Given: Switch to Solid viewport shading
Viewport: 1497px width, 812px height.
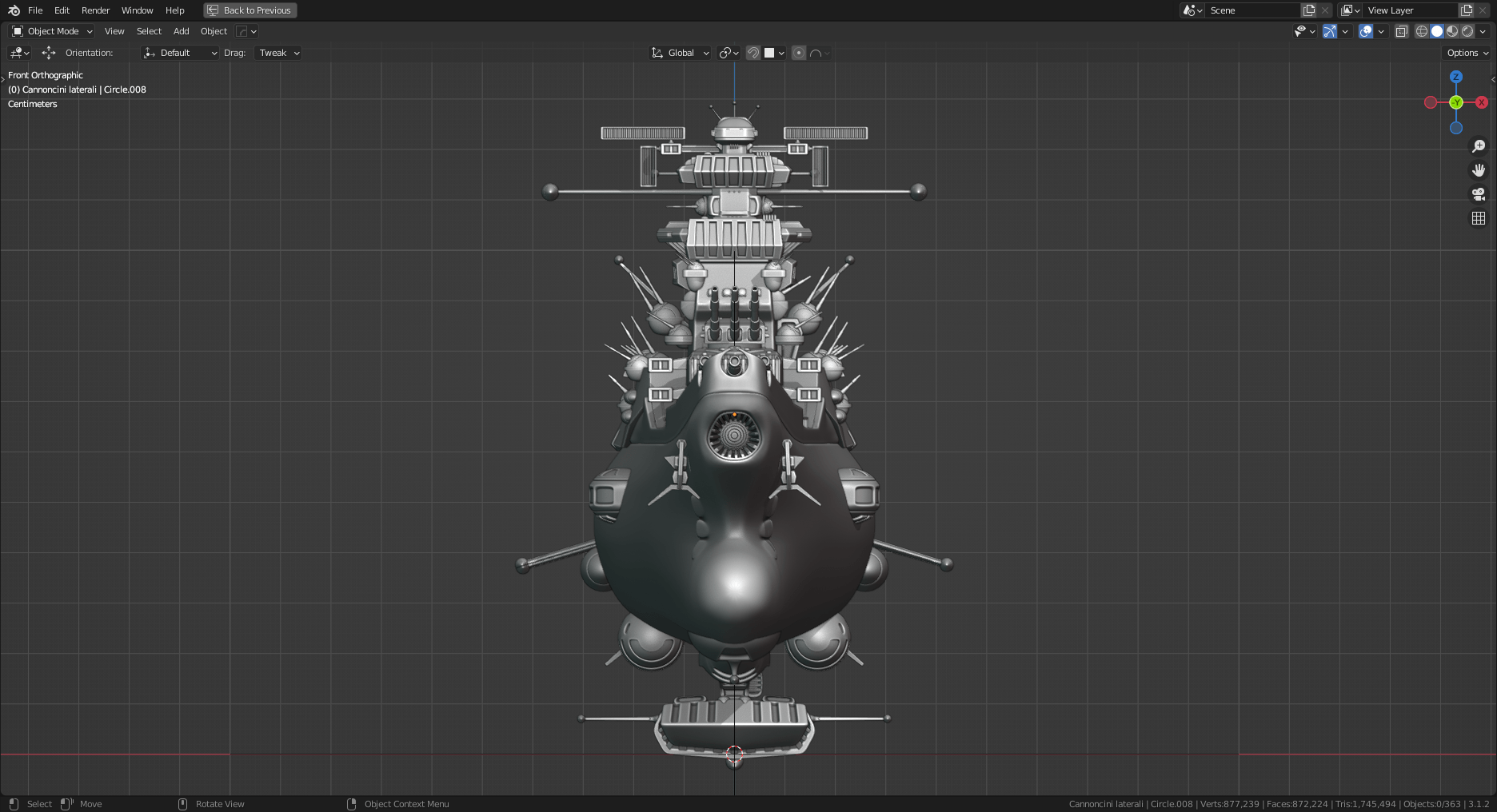Looking at the screenshot, I should [1437, 31].
